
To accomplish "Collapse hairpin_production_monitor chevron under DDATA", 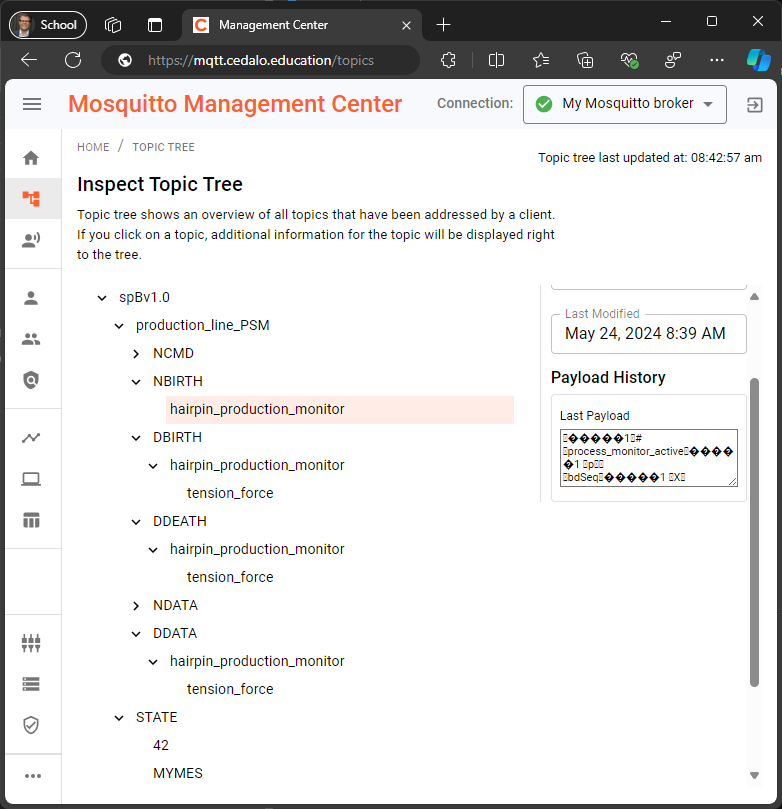I will [153, 662].
